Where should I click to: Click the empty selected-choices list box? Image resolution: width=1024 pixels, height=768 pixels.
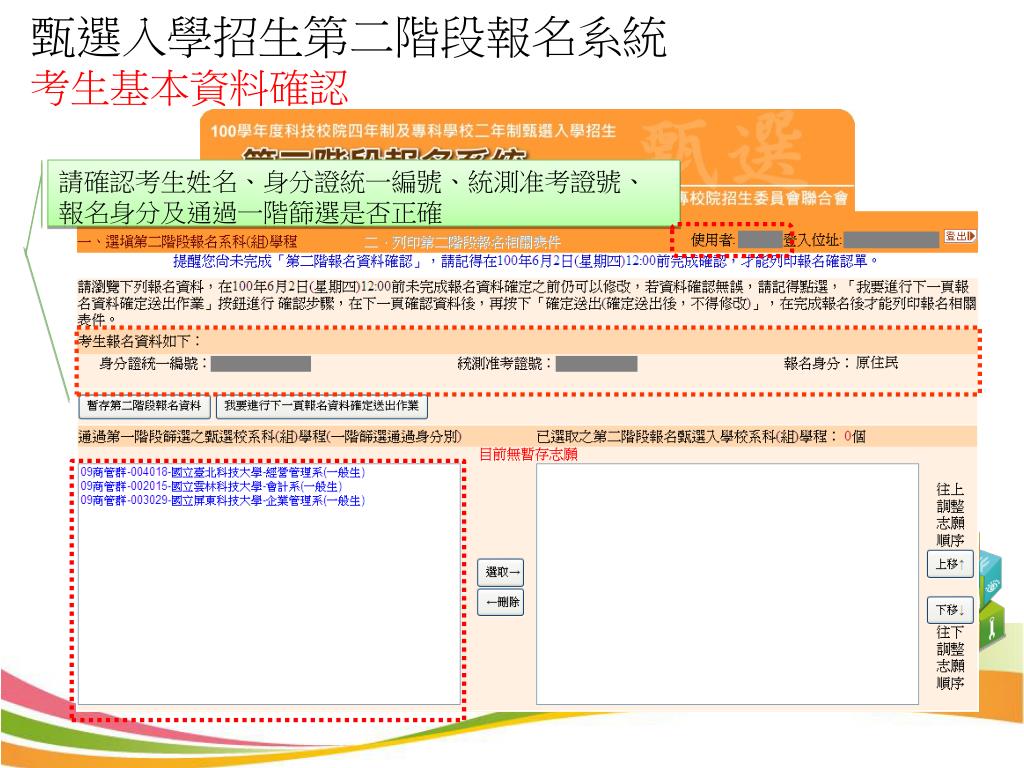pos(728,584)
